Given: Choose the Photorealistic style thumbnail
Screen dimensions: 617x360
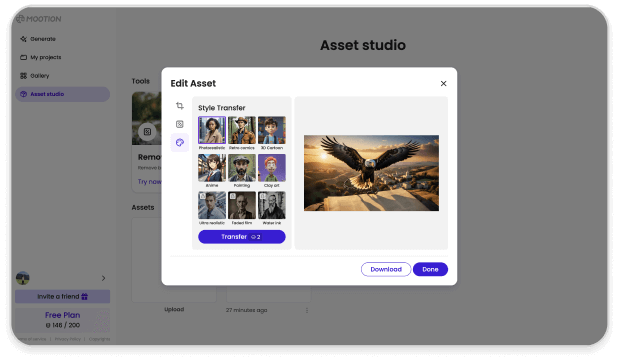Looking at the screenshot, I should coord(212,130).
